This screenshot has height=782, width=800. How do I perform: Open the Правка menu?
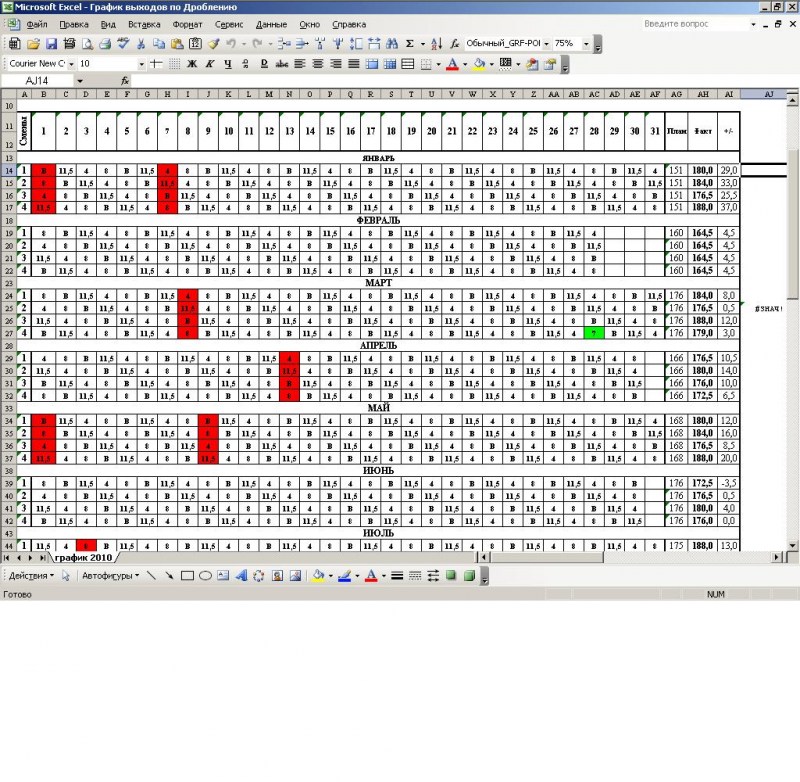(74, 24)
